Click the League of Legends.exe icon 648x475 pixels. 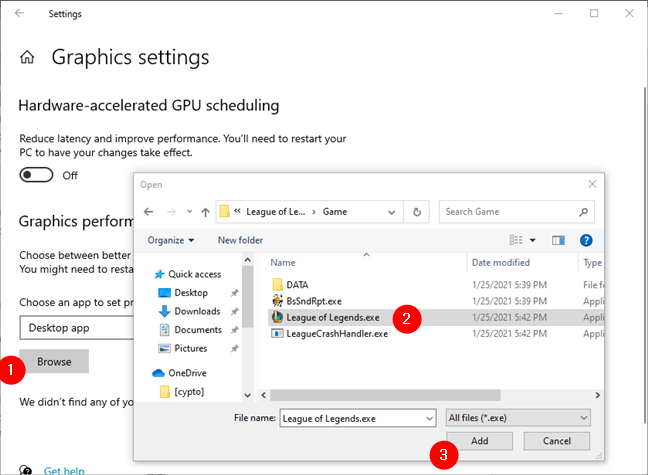click(x=277, y=317)
